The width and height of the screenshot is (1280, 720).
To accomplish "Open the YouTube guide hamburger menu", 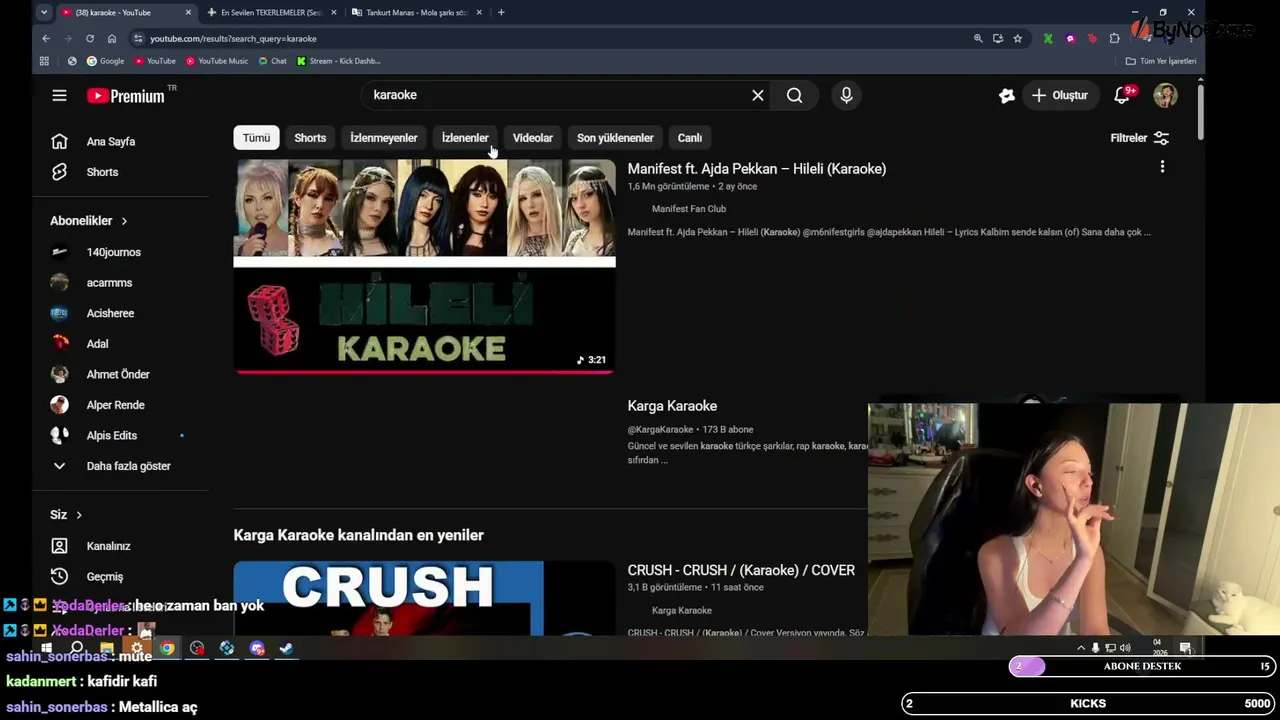I will click(x=59, y=95).
